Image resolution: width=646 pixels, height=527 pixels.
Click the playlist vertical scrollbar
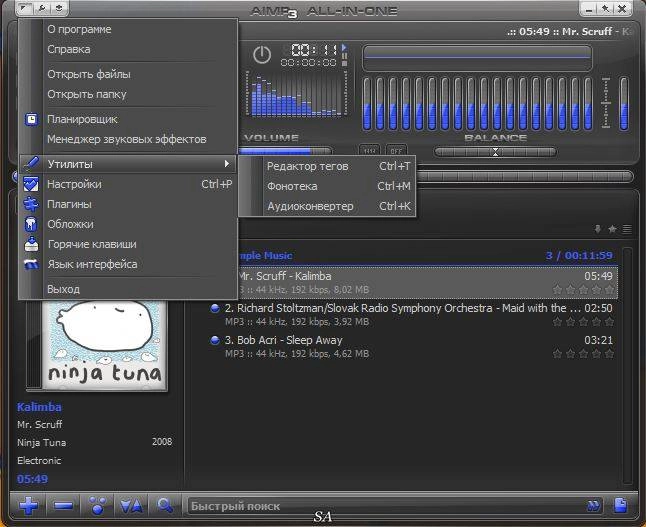coord(627,365)
